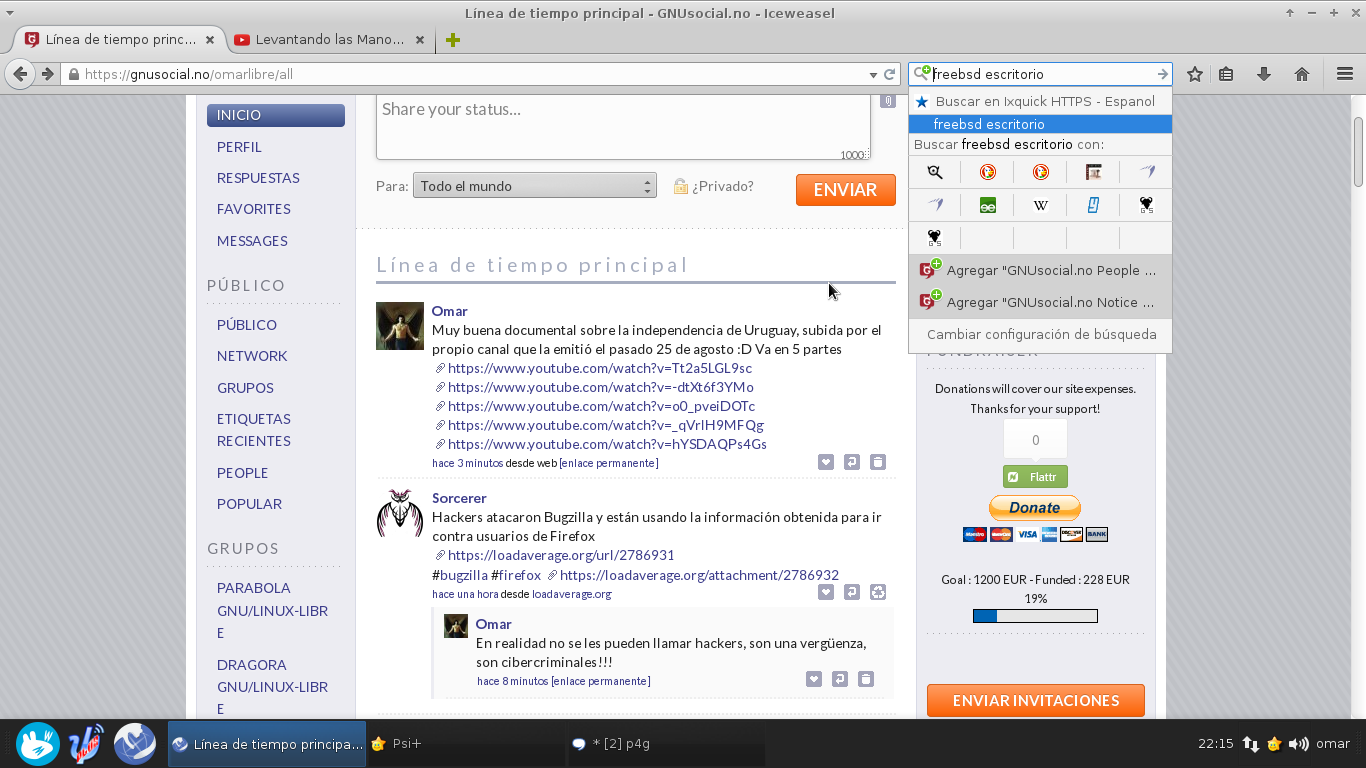This screenshot has width=1366, height=768.
Task: Open 'Cambiar configuración de búsqueda'
Action: pyautogui.click(x=1040, y=335)
